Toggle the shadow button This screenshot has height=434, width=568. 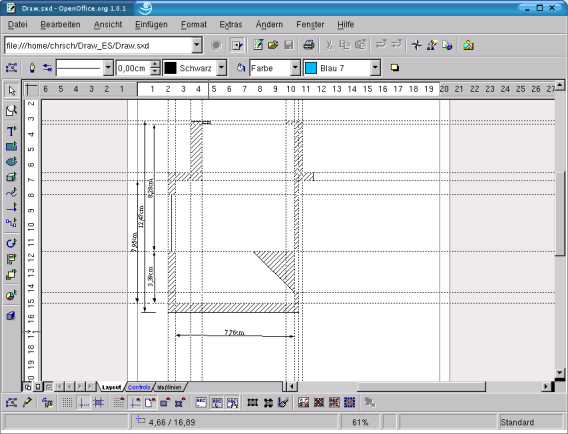point(394,68)
